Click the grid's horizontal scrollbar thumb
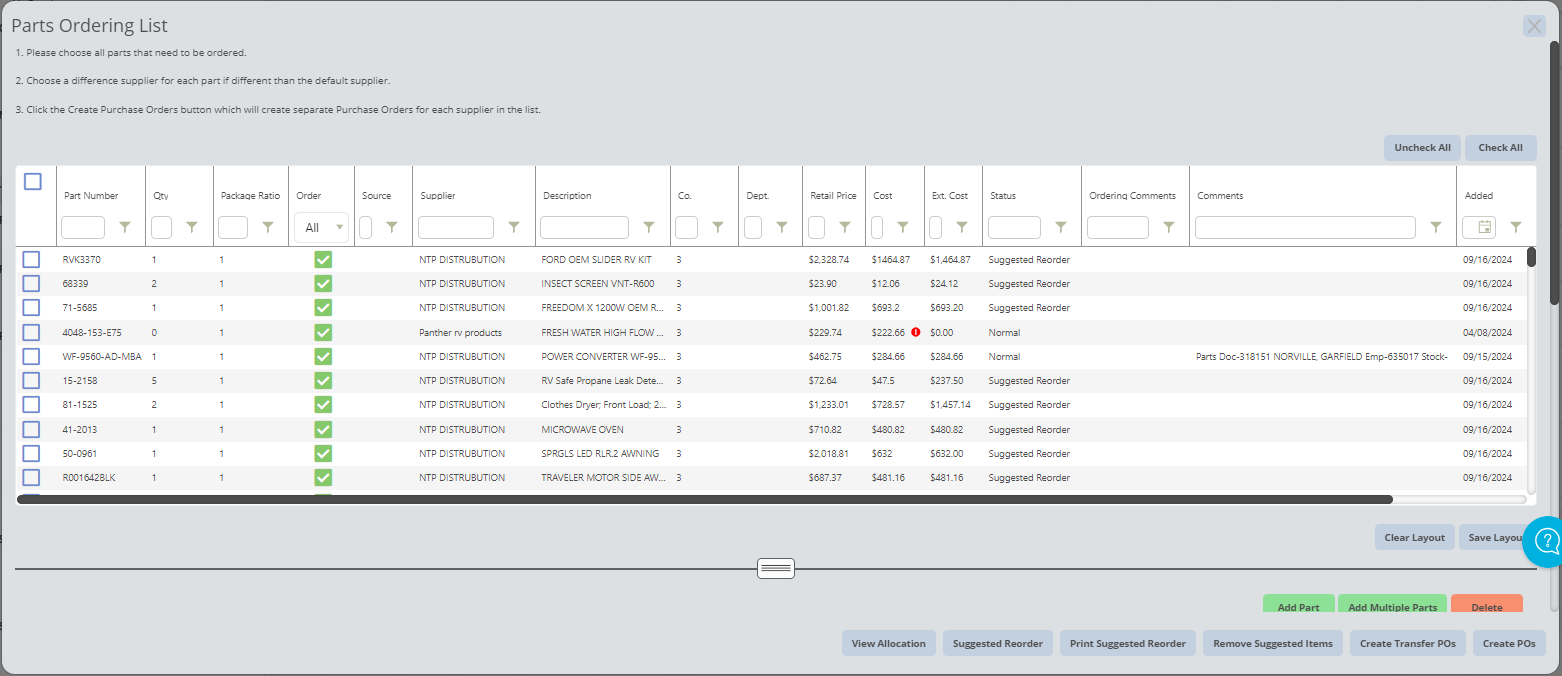This screenshot has width=1562, height=676. click(705, 499)
